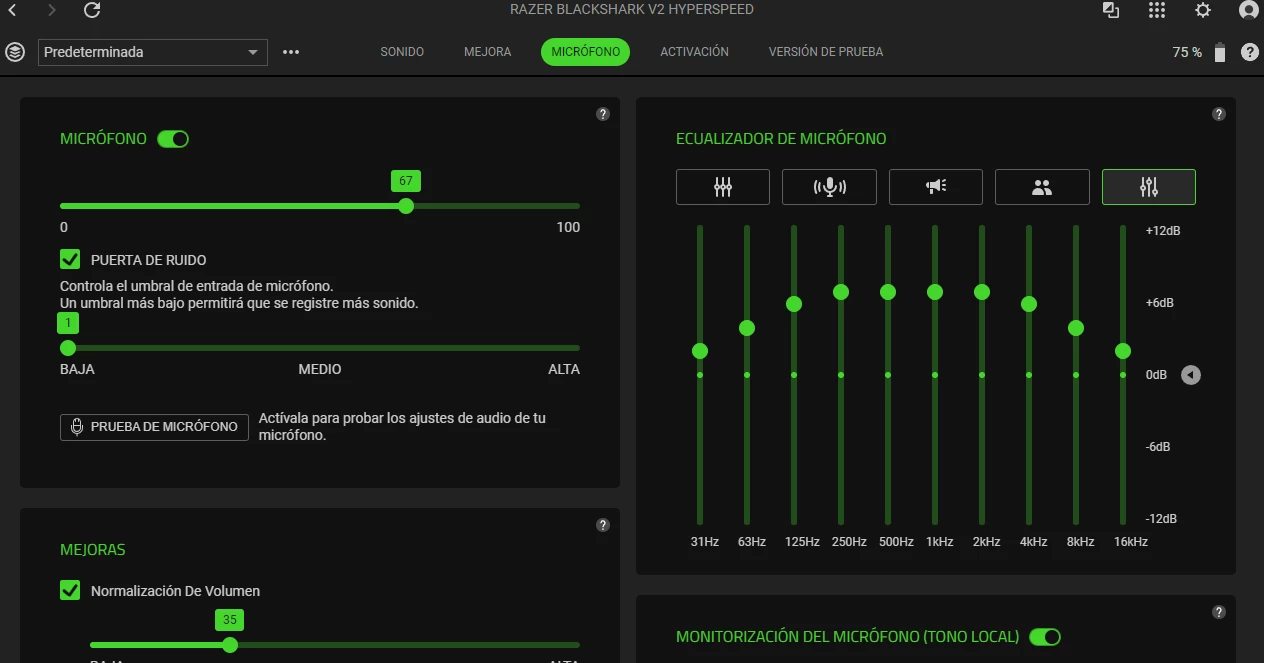Go forward with the right arrow
The image size is (1264, 663).
pos(52,10)
